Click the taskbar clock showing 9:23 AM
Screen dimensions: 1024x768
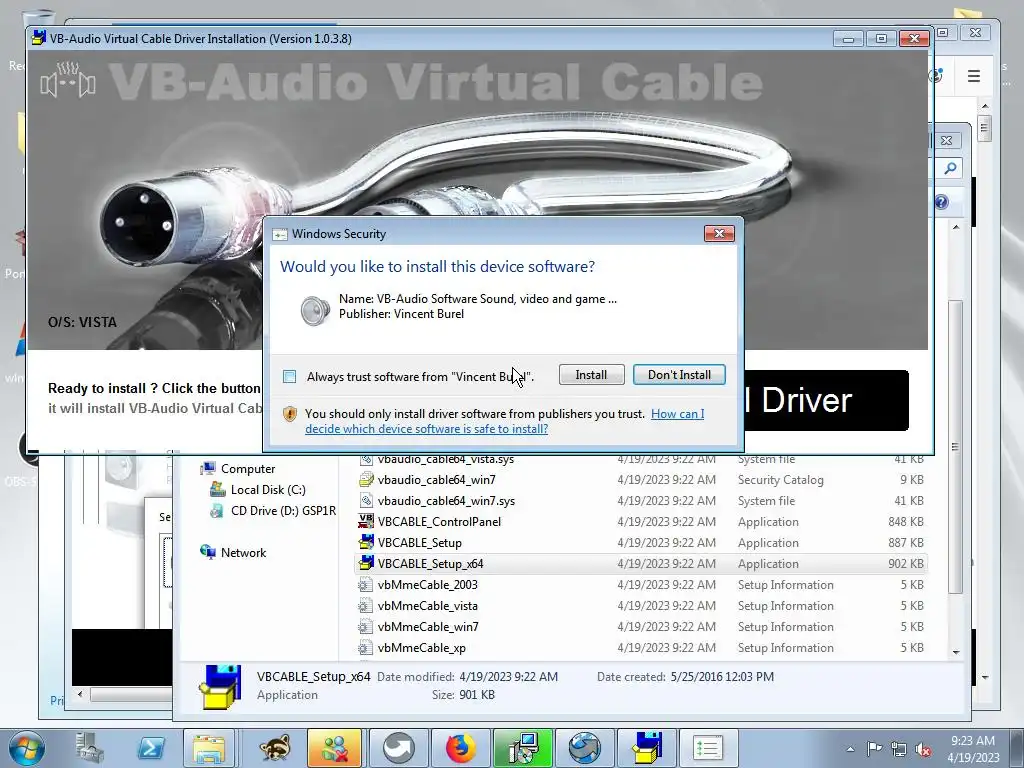pyautogui.click(x=973, y=749)
